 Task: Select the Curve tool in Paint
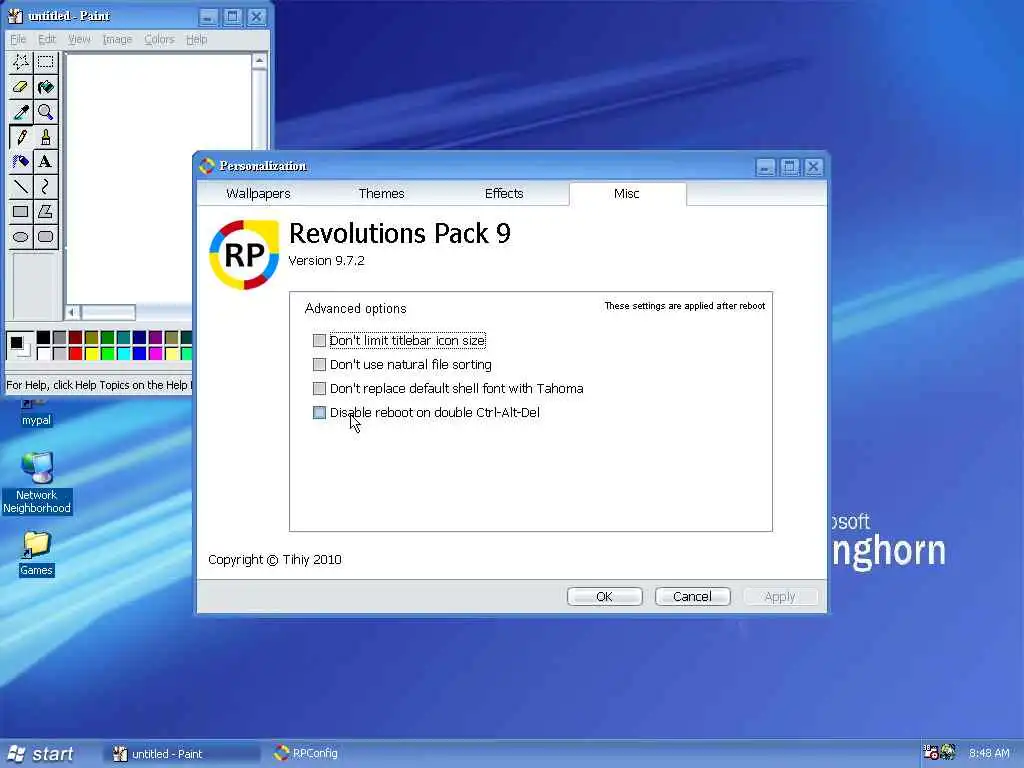pyautogui.click(x=46, y=187)
